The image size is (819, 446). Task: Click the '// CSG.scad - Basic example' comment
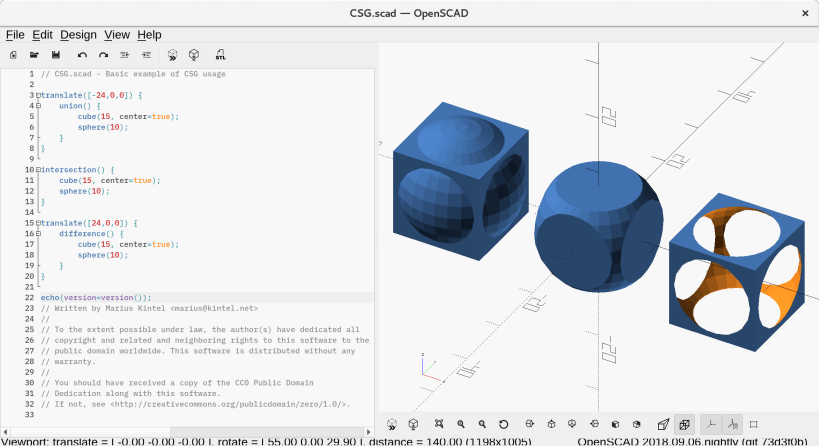coord(133,74)
